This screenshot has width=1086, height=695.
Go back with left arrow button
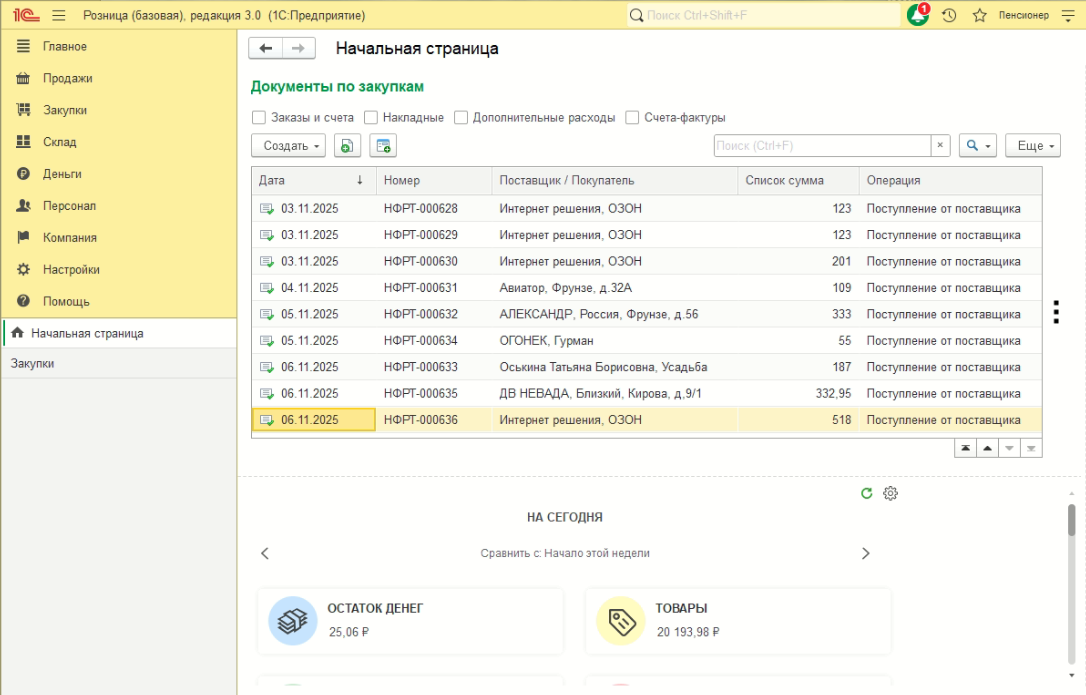click(x=265, y=48)
